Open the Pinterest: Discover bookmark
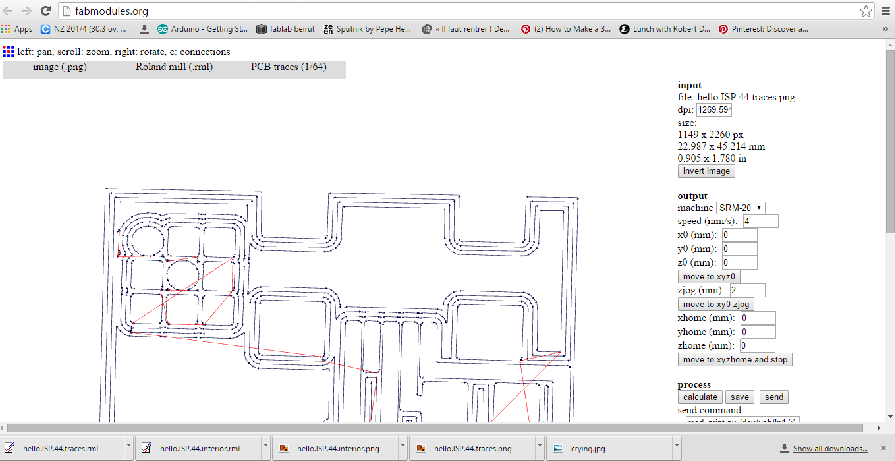This screenshot has width=895, height=461. pos(763,29)
